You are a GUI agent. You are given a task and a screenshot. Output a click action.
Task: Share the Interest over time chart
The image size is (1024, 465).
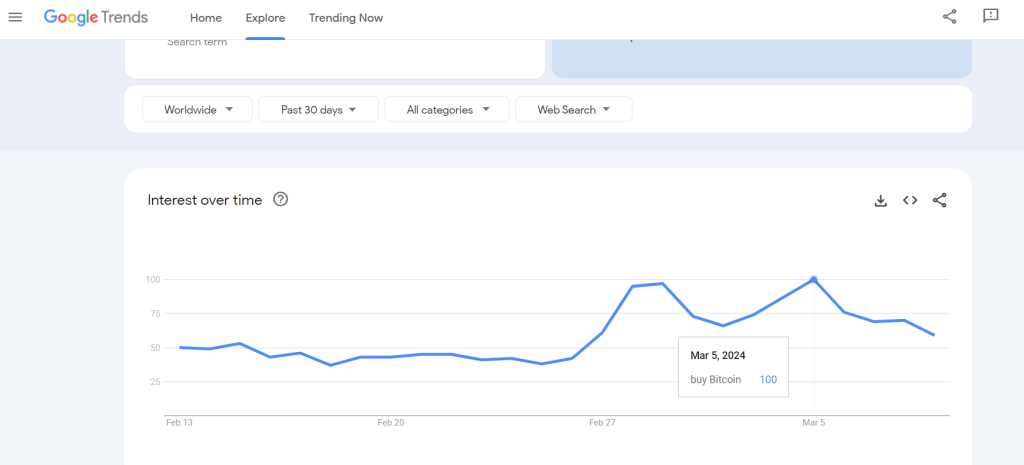940,200
